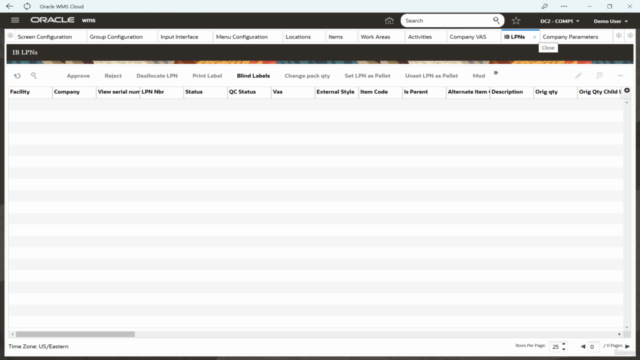Sort by the Item Code column header
Viewport: 640px width, 360px height.
(380, 92)
